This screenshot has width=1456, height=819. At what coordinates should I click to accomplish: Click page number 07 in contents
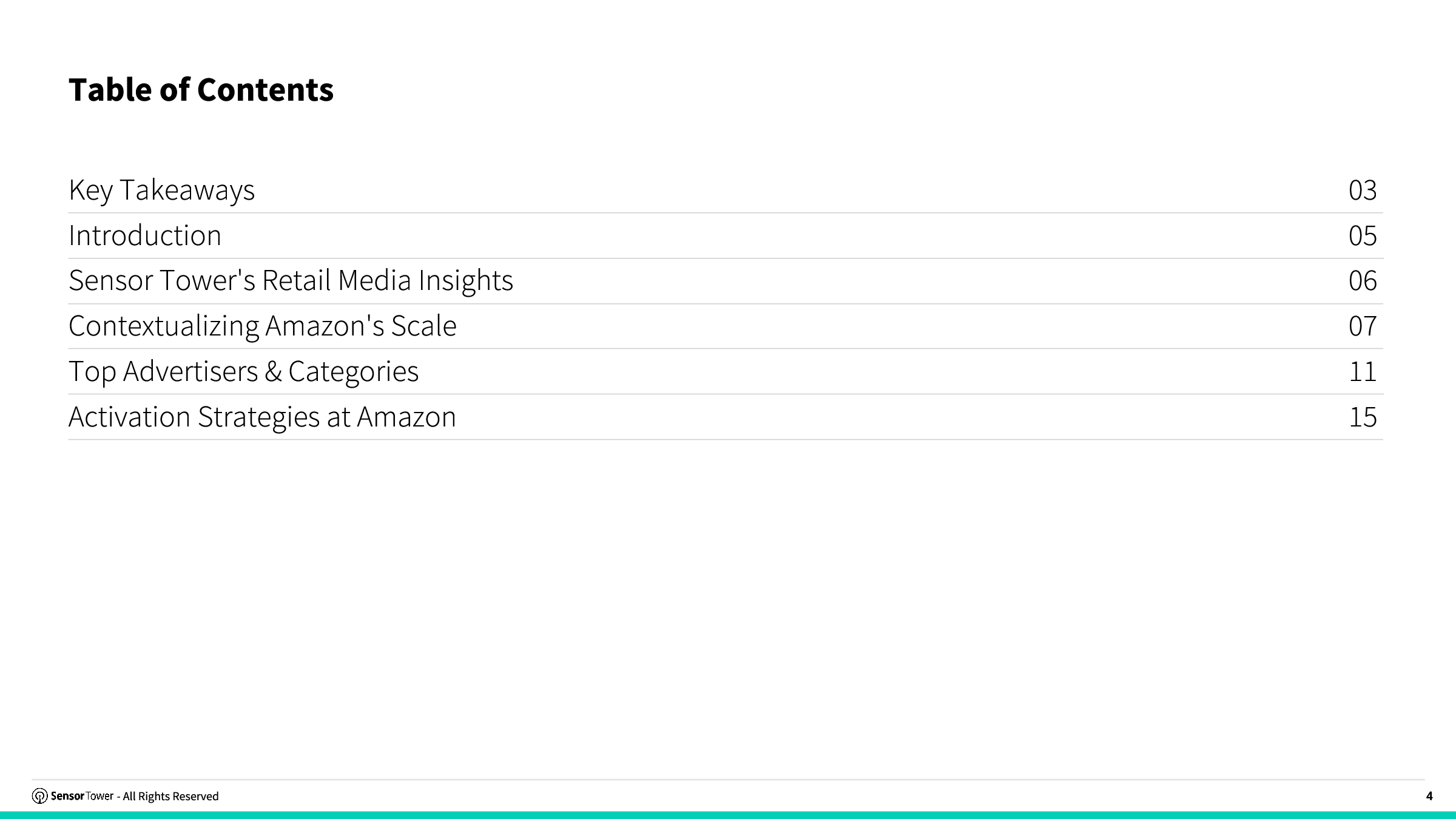point(1362,326)
